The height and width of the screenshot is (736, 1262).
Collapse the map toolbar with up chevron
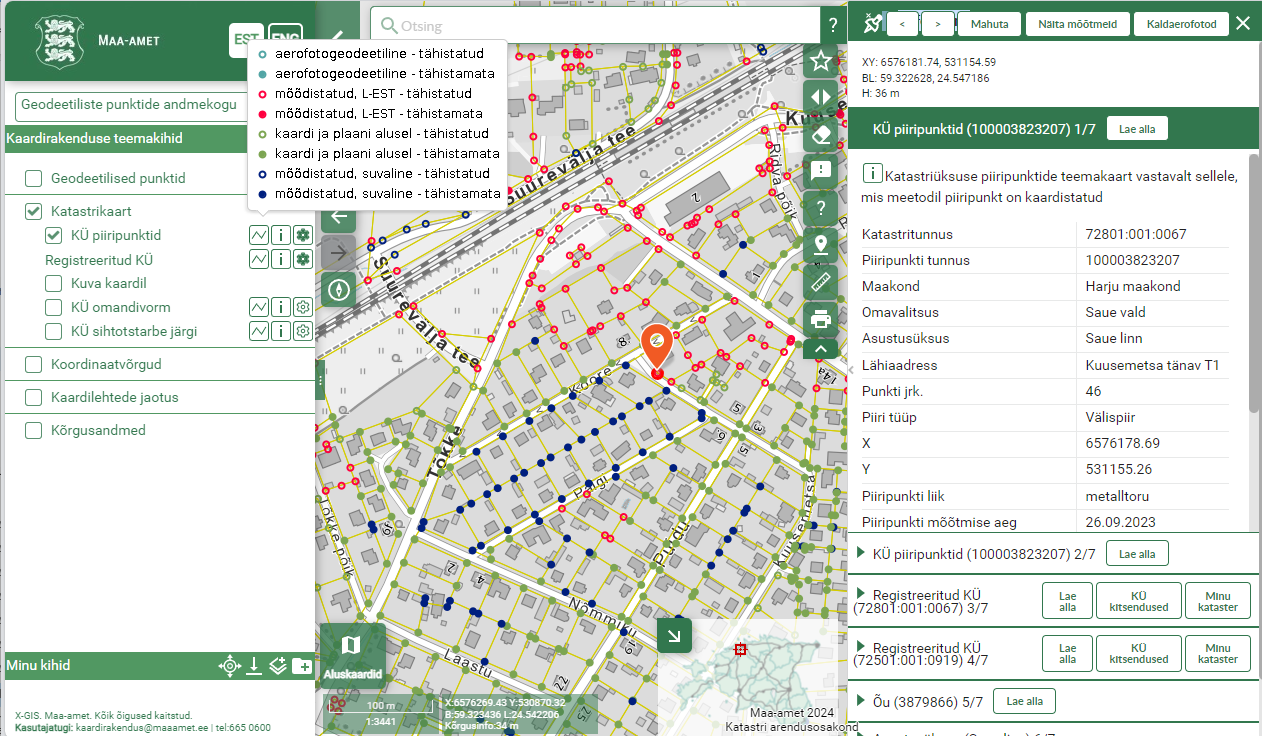[x=821, y=348]
